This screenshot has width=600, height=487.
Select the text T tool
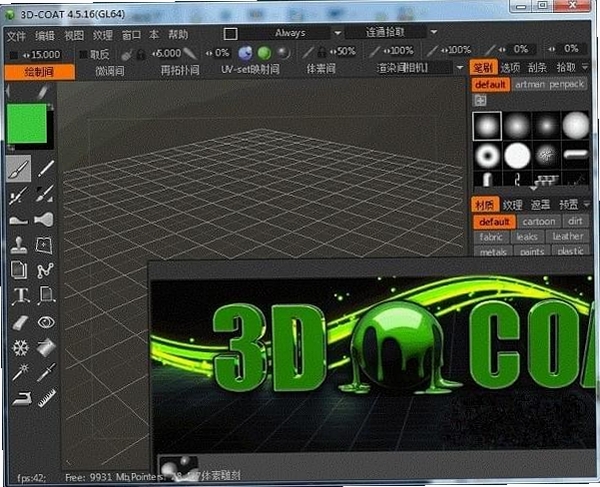pos(20,296)
